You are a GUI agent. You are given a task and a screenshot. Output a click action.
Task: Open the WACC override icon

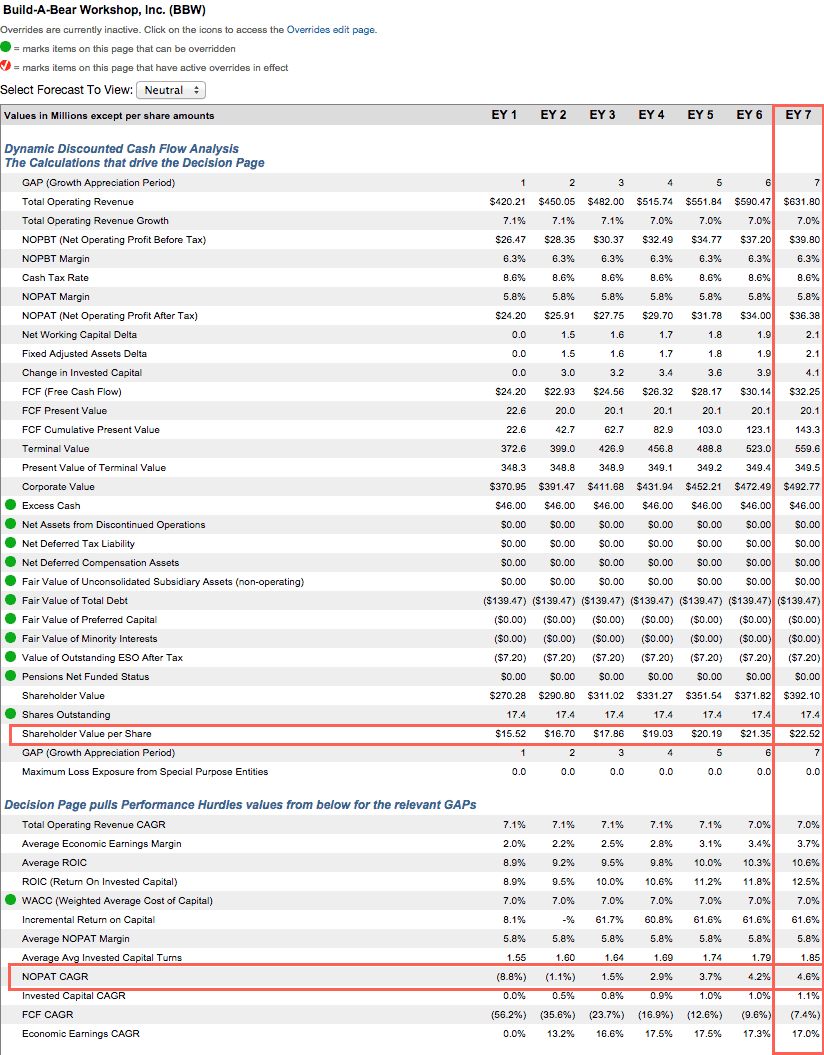click(10, 900)
